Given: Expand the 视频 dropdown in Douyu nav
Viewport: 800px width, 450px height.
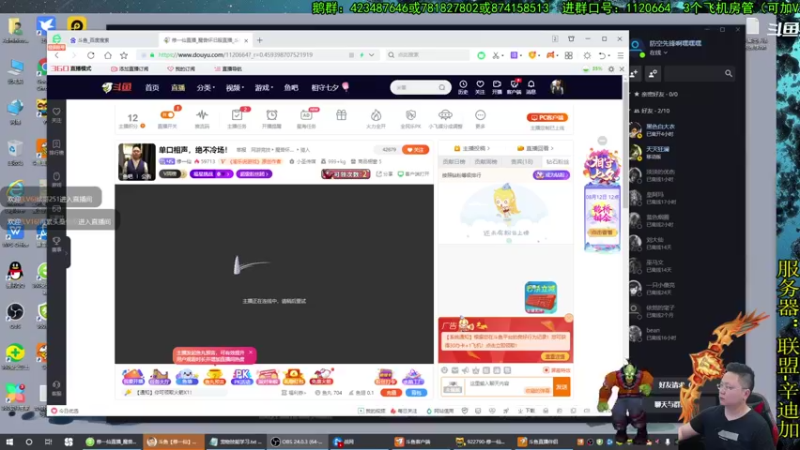Looking at the screenshot, I should 235,88.
